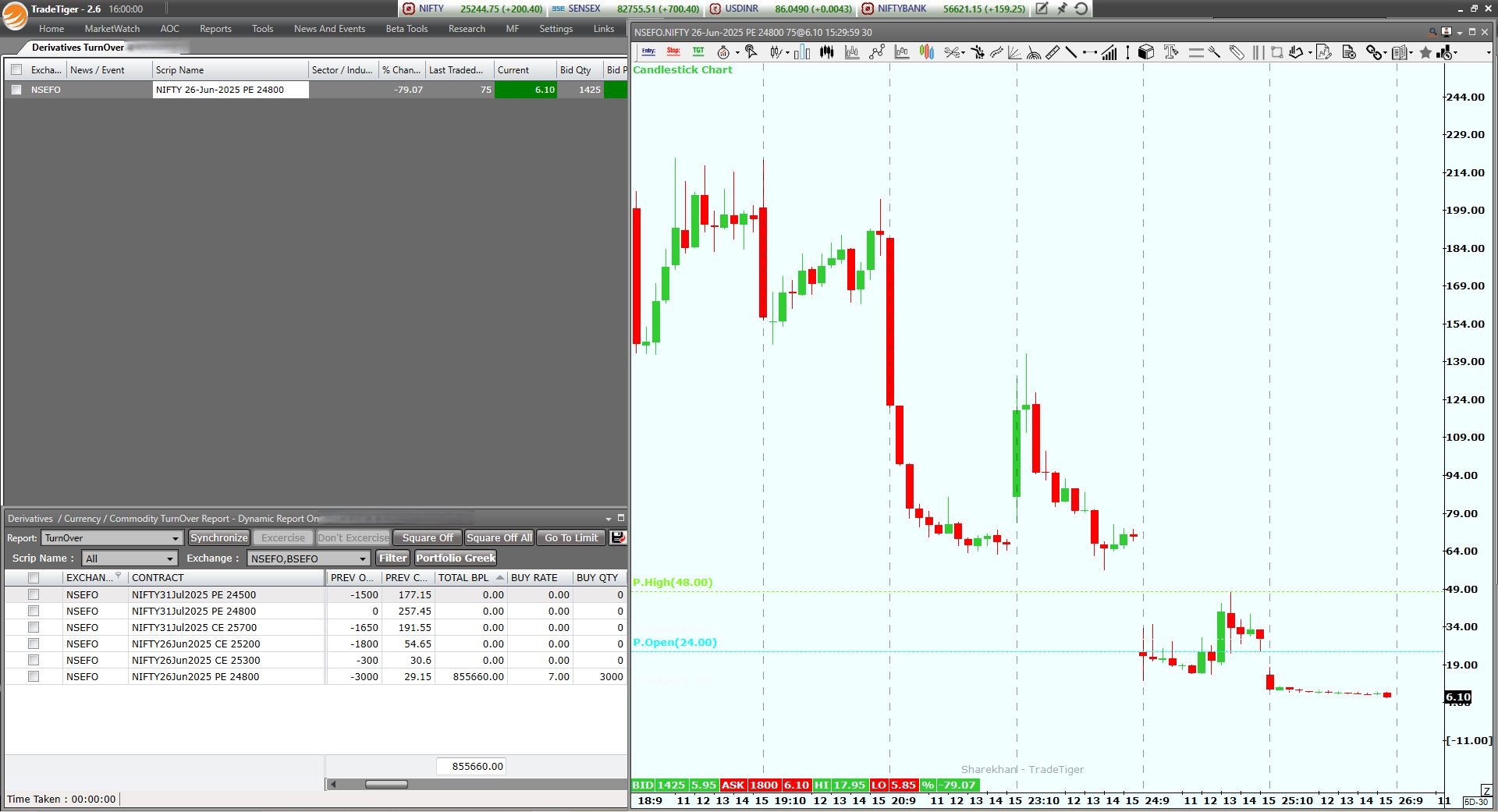Viewport: 1498px width, 812px height.
Task: Open the EXCHAN... column filter icon
Action: 118,576
